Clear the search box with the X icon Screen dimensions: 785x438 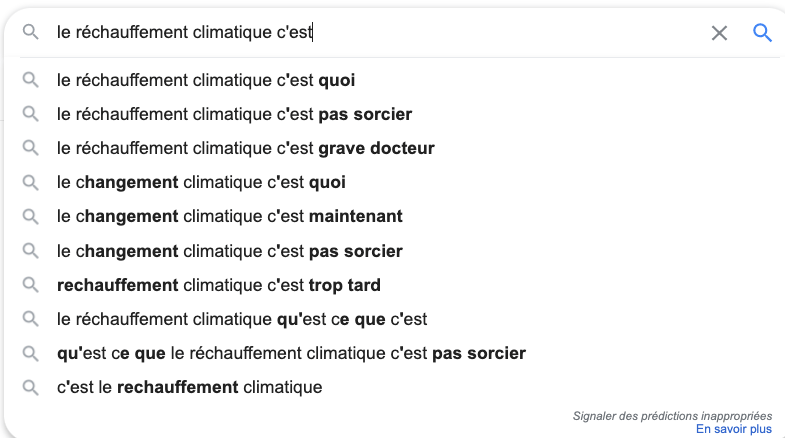(719, 33)
